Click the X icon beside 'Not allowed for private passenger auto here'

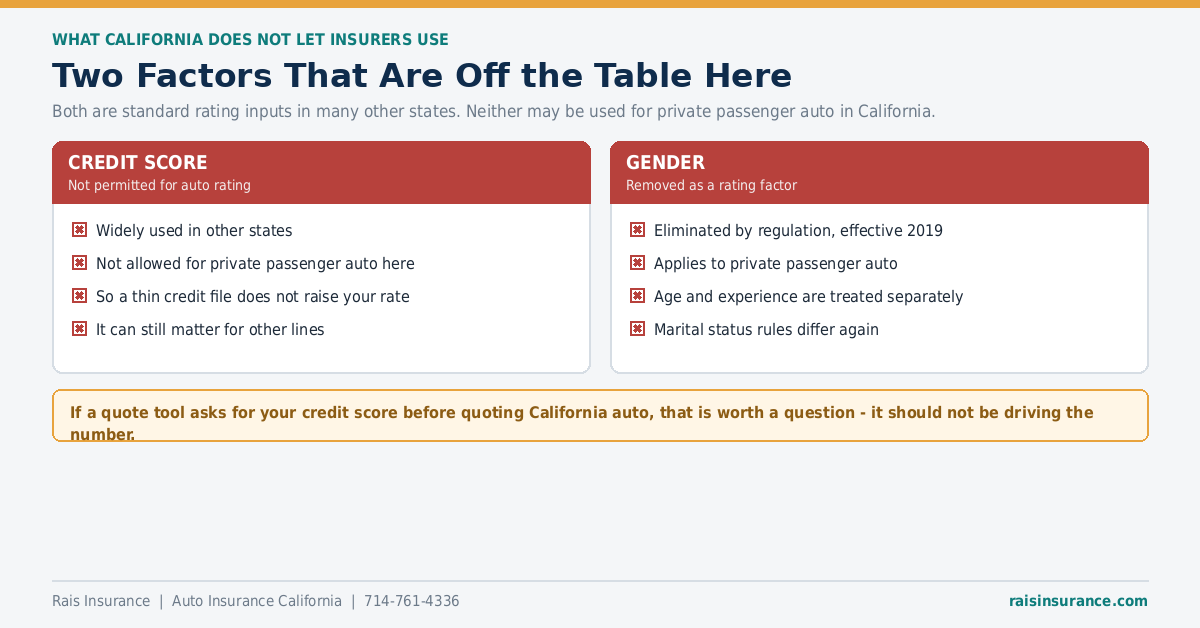click(x=79, y=263)
